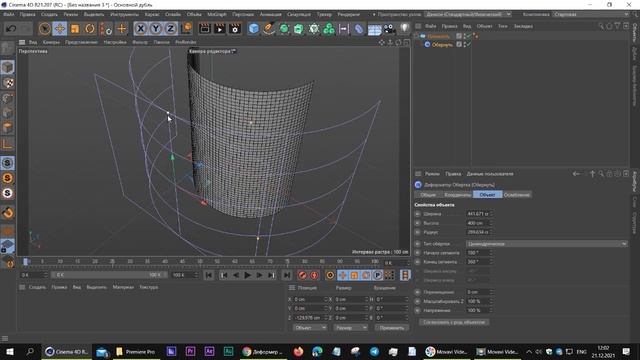640x360 pixels.
Task: Open the MoGraph menu
Action: pos(217,14)
